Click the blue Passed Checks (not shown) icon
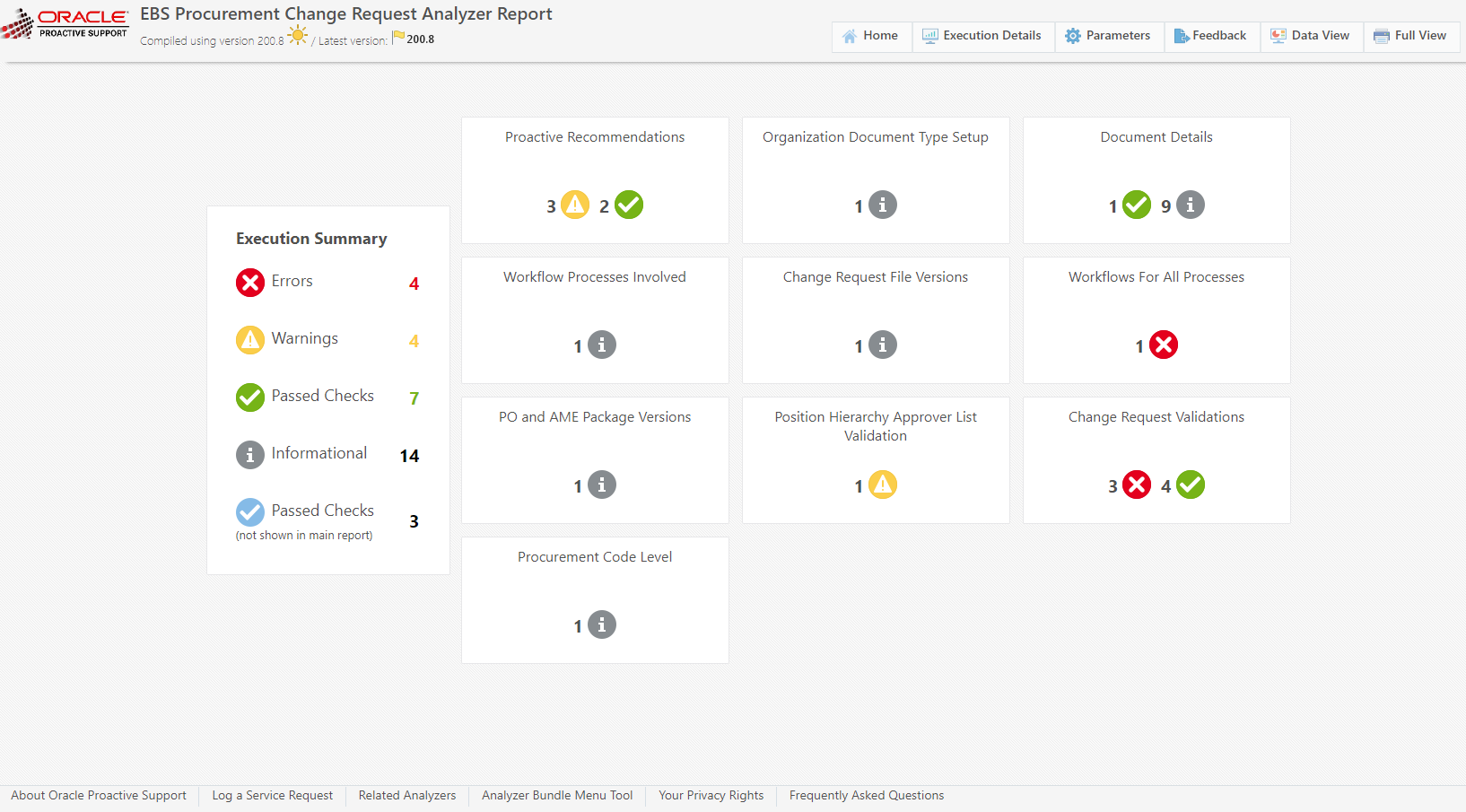1466x812 pixels. tap(250, 512)
